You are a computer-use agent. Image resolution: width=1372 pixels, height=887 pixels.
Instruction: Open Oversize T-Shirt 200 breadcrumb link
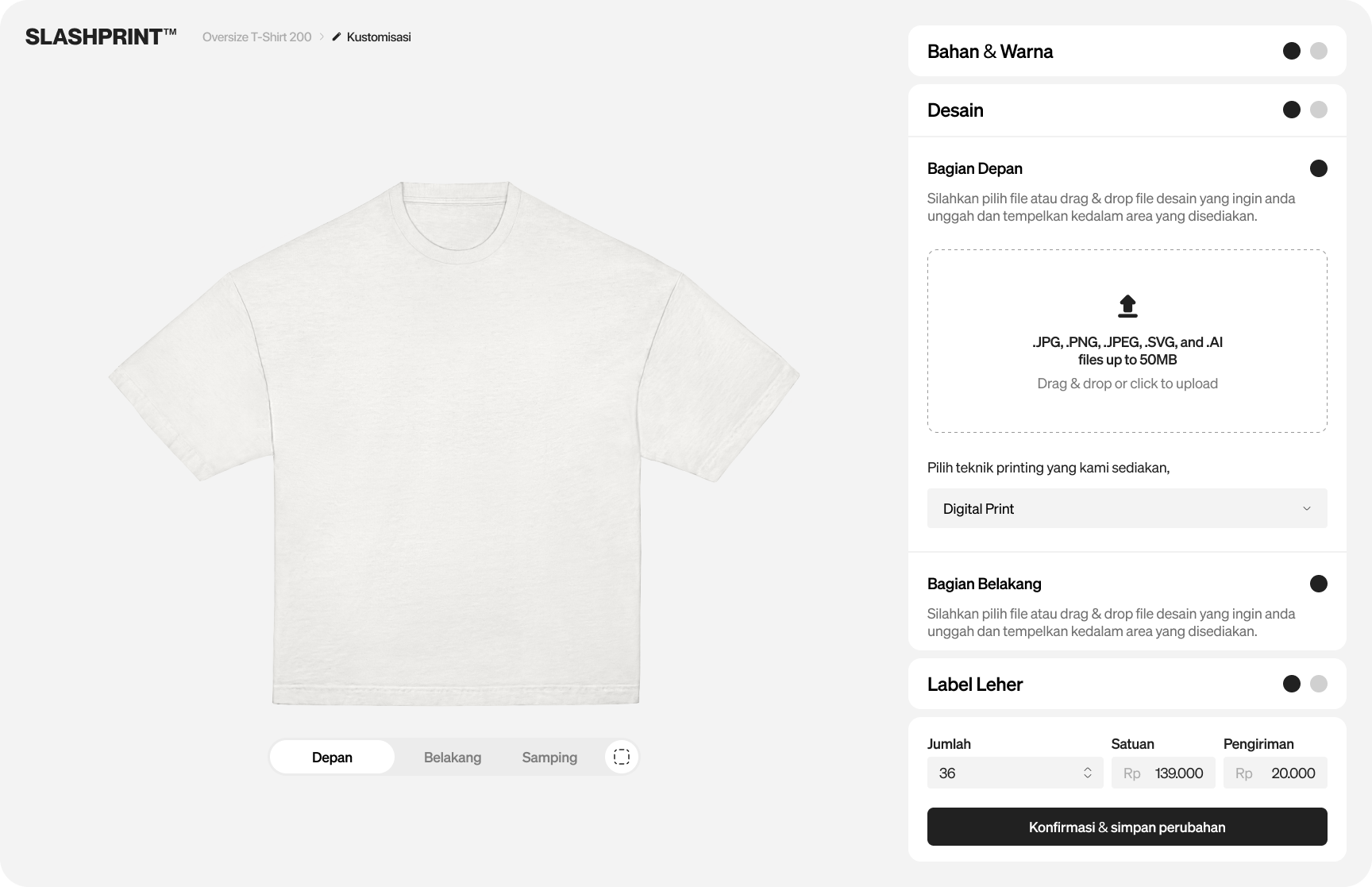(256, 37)
